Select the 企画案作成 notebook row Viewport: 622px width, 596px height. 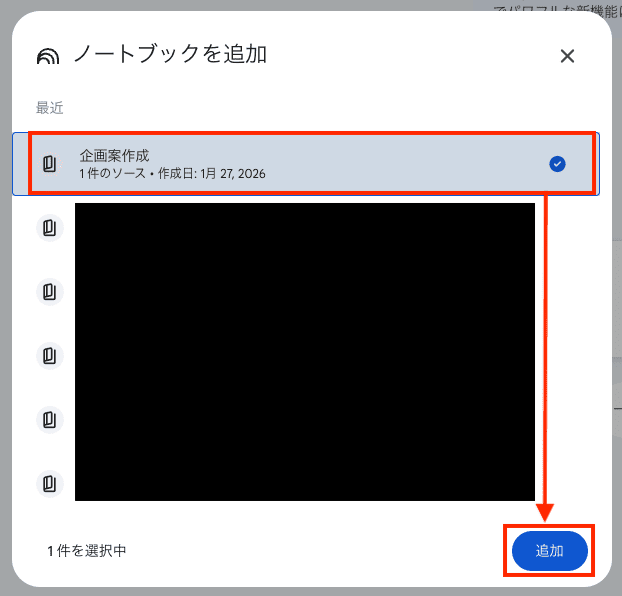tap(306, 163)
